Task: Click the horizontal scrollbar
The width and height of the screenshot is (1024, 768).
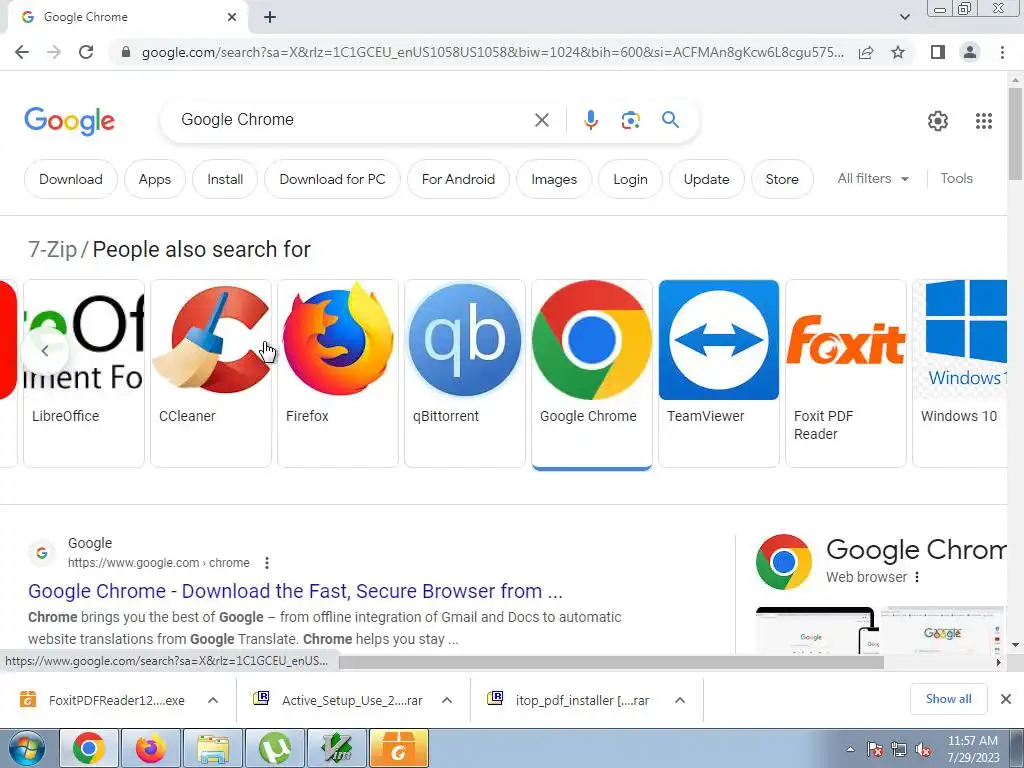Action: 611,662
